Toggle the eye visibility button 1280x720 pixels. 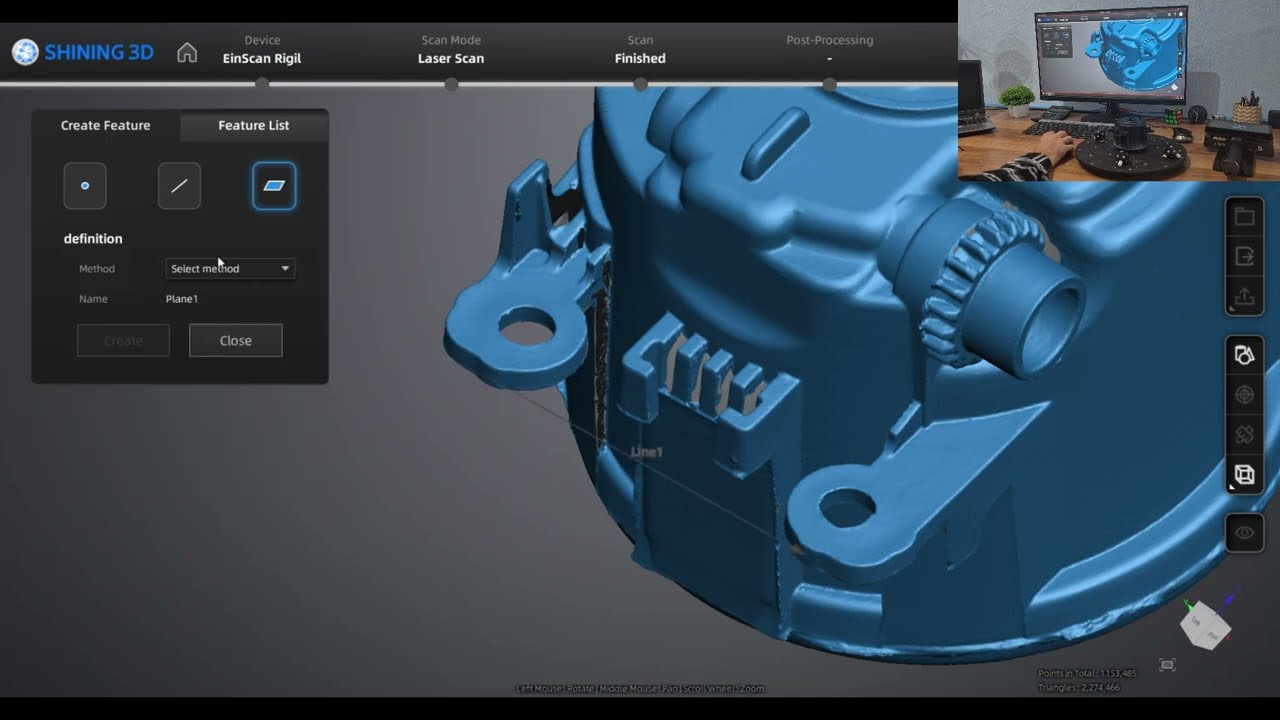(x=1244, y=533)
